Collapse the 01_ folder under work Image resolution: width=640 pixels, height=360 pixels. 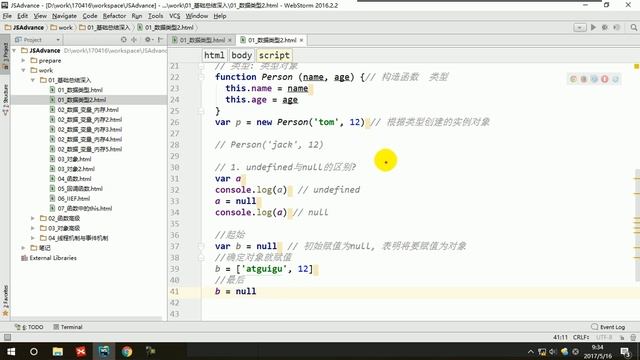pyautogui.click(x=33, y=80)
